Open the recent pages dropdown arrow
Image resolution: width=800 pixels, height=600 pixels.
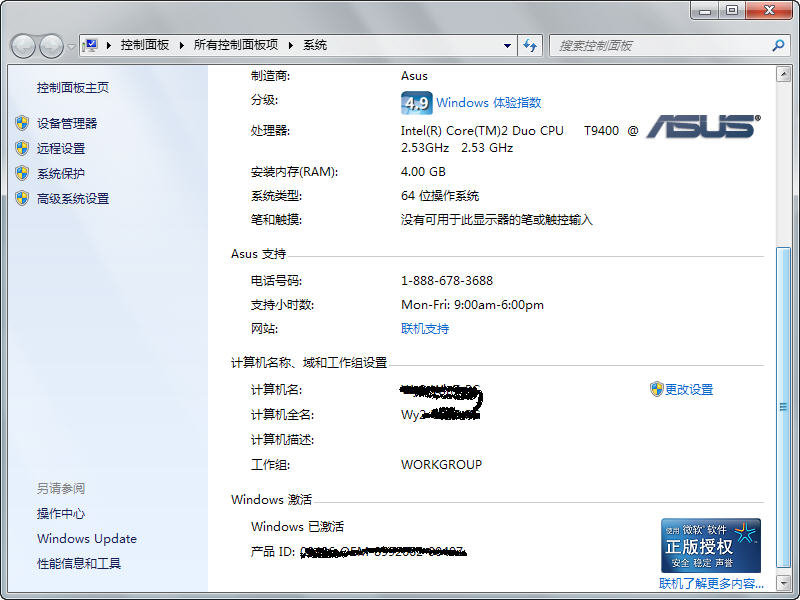pyautogui.click(x=71, y=46)
